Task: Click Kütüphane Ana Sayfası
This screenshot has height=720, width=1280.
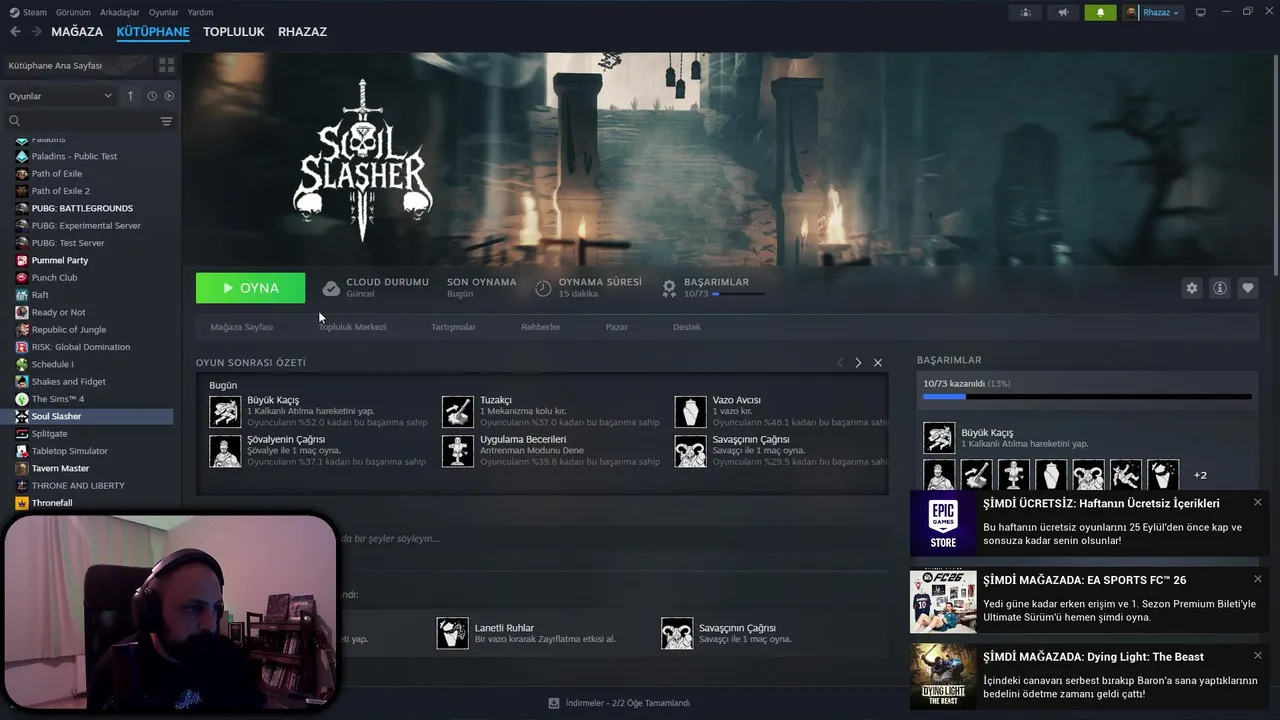Action: tap(55, 65)
